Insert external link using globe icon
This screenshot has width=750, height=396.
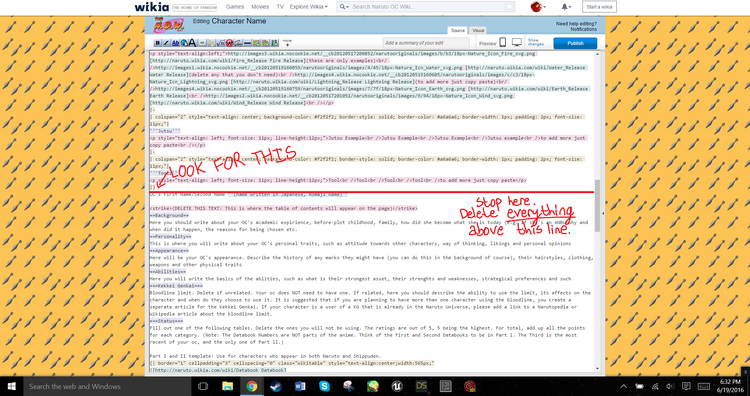tap(184, 43)
